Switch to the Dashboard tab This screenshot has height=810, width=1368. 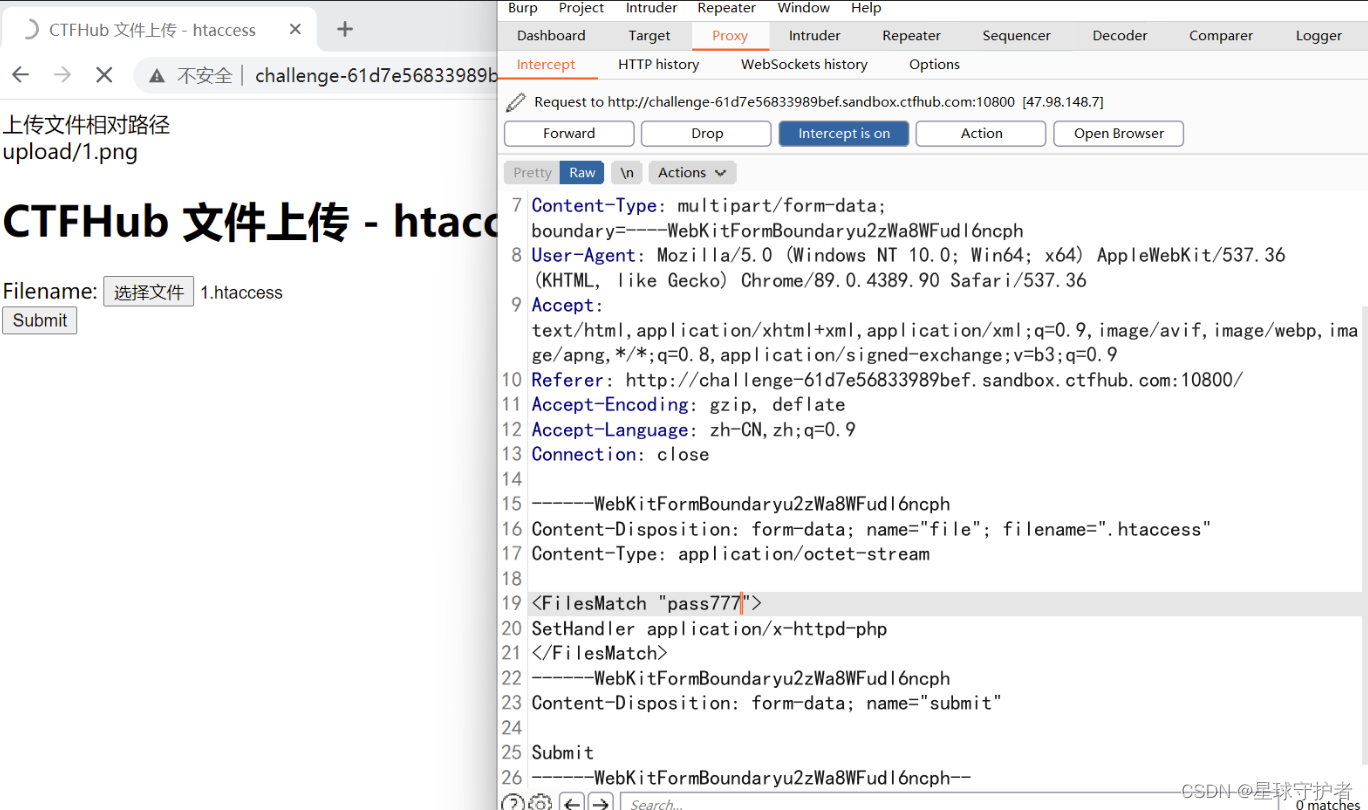point(551,36)
